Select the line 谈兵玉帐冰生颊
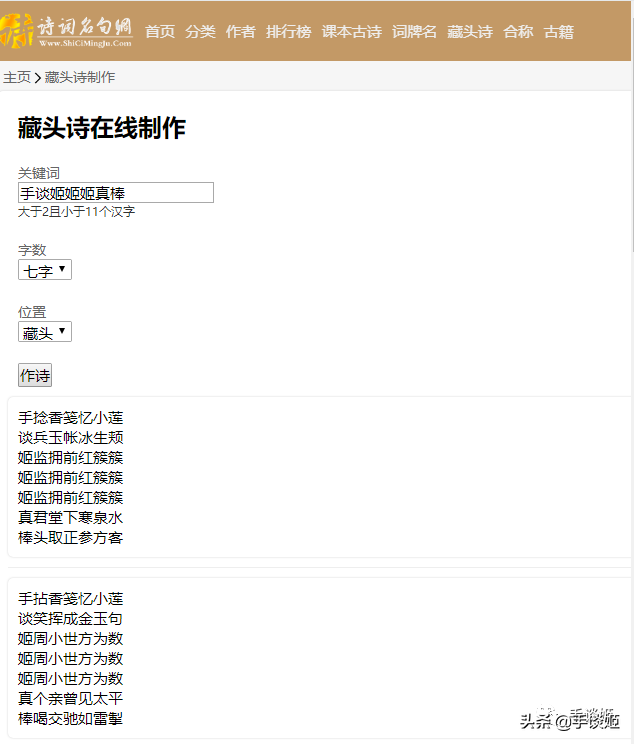 point(71,437)
